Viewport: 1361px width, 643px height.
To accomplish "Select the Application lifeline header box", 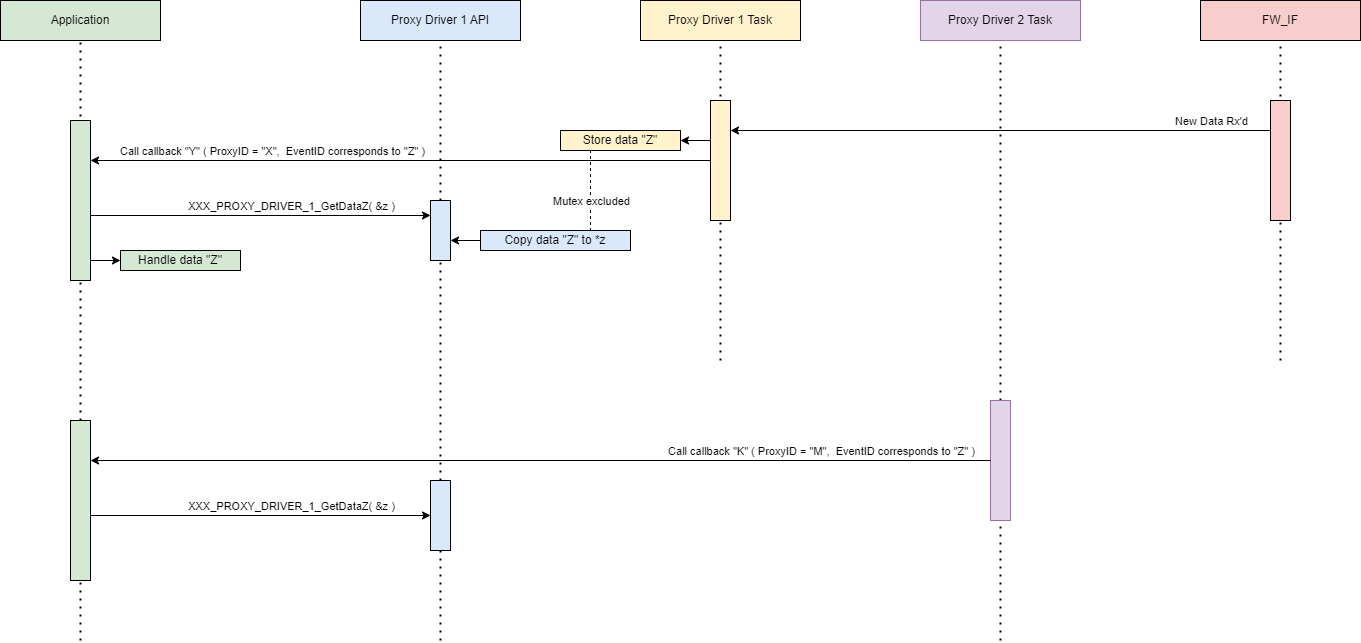I will coord(80,20).
